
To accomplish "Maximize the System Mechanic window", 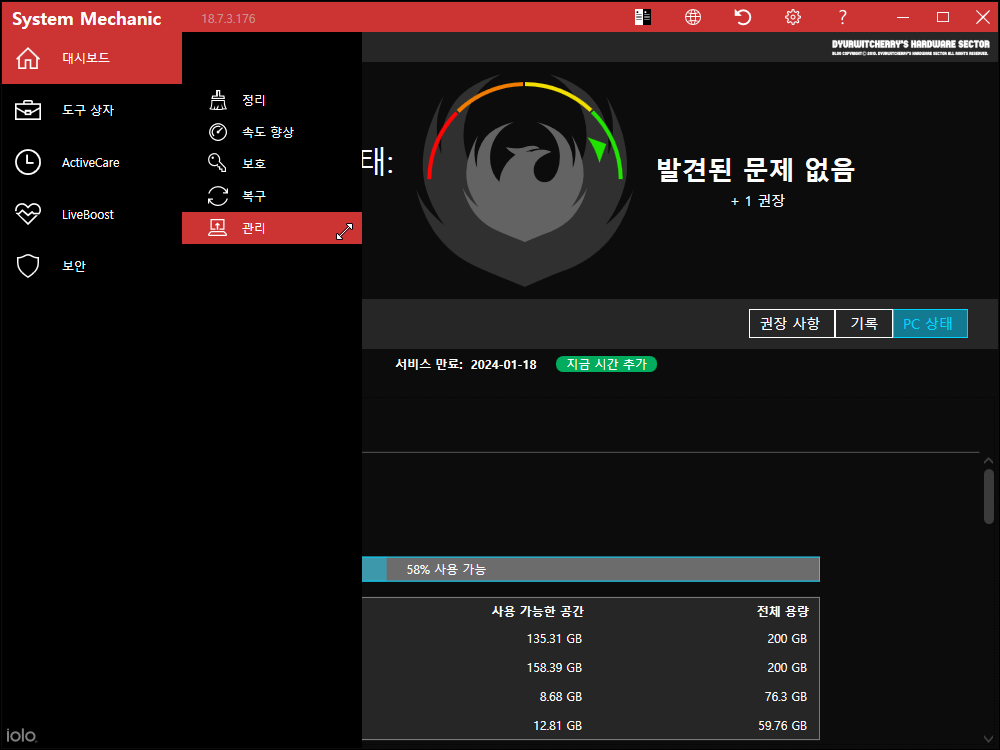I will pyautogui.click(x=943, y=17).
